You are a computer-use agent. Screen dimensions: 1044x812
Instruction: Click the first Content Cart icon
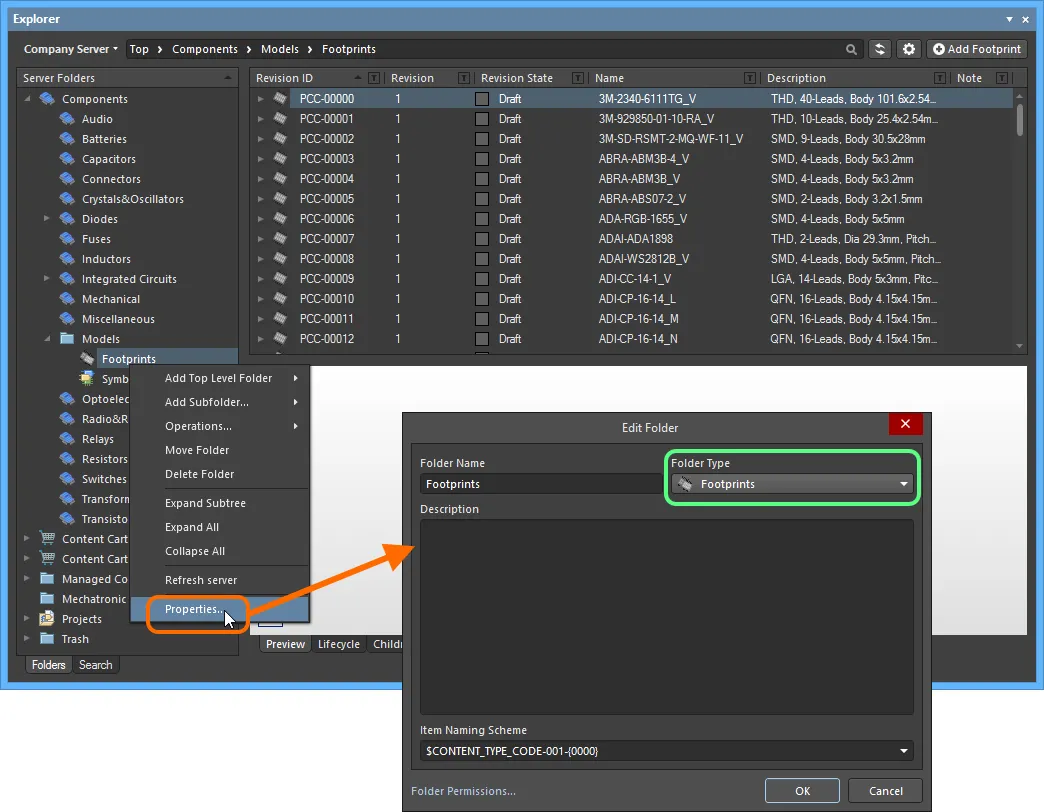(47, 538)
